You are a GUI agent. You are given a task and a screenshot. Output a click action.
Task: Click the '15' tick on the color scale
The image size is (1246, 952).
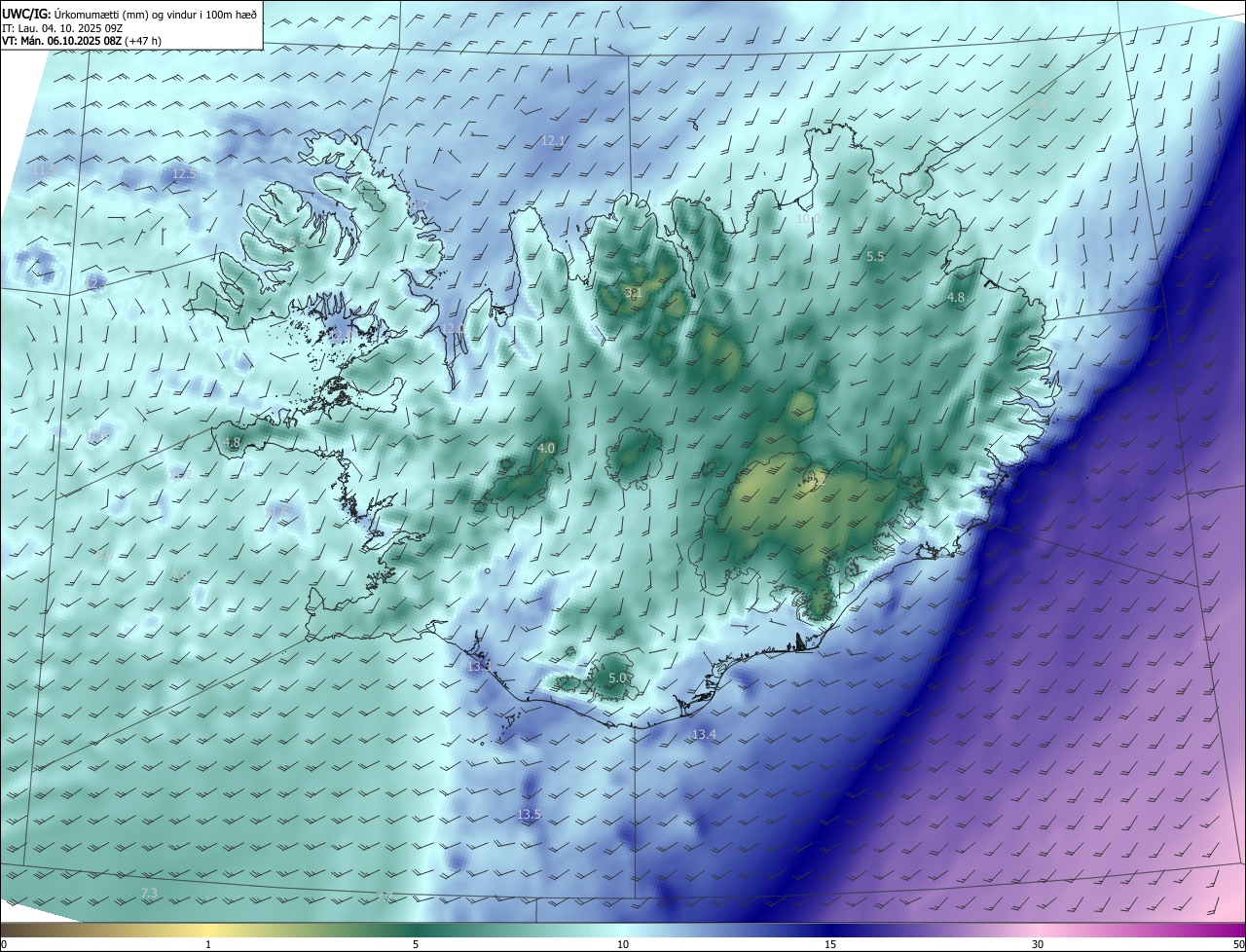[830, 945]
